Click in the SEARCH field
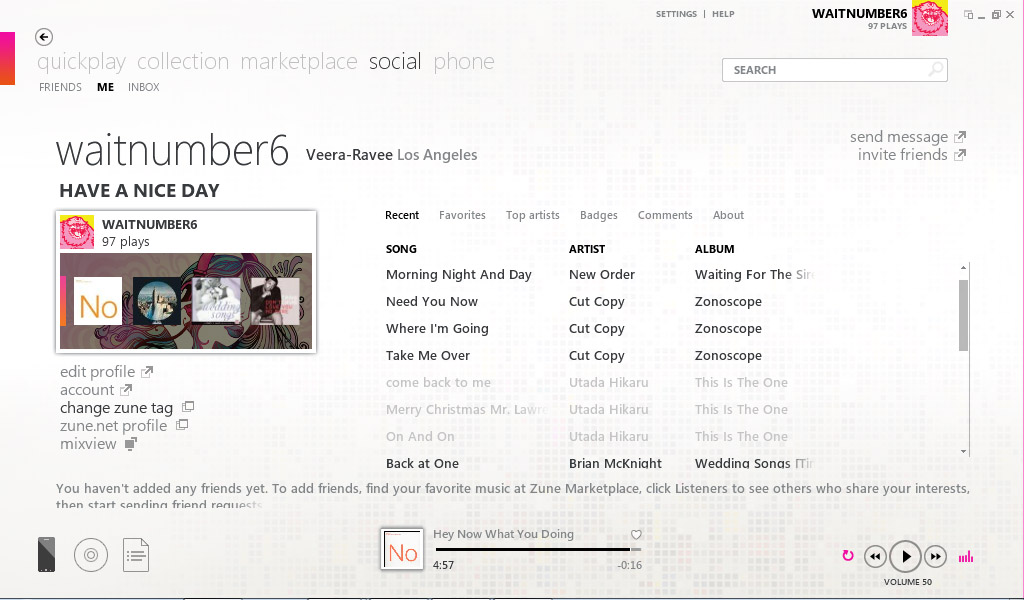This screenshot has width=1024, height=600. pos(835,70)
